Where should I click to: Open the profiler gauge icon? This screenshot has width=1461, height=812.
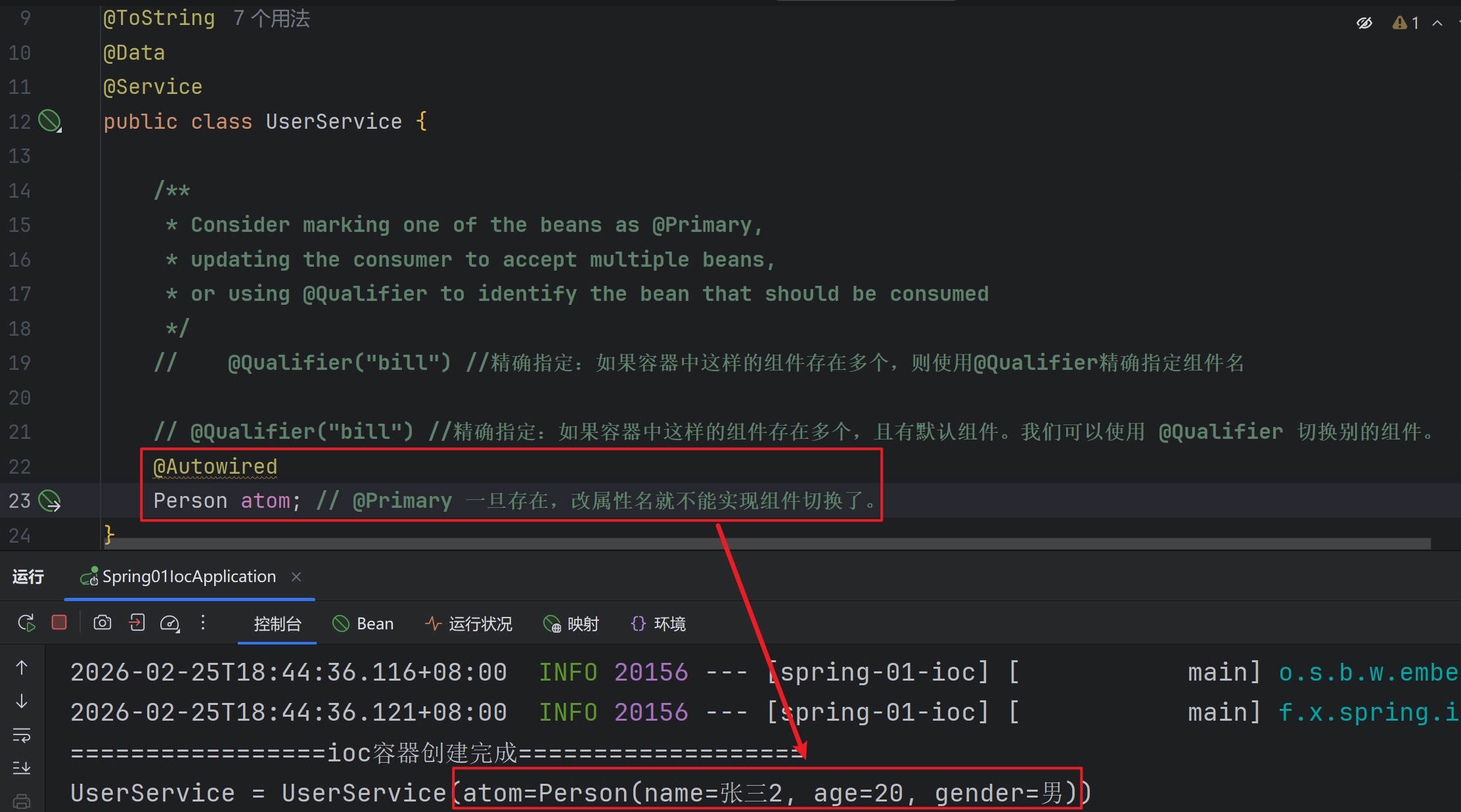(170, 623)
